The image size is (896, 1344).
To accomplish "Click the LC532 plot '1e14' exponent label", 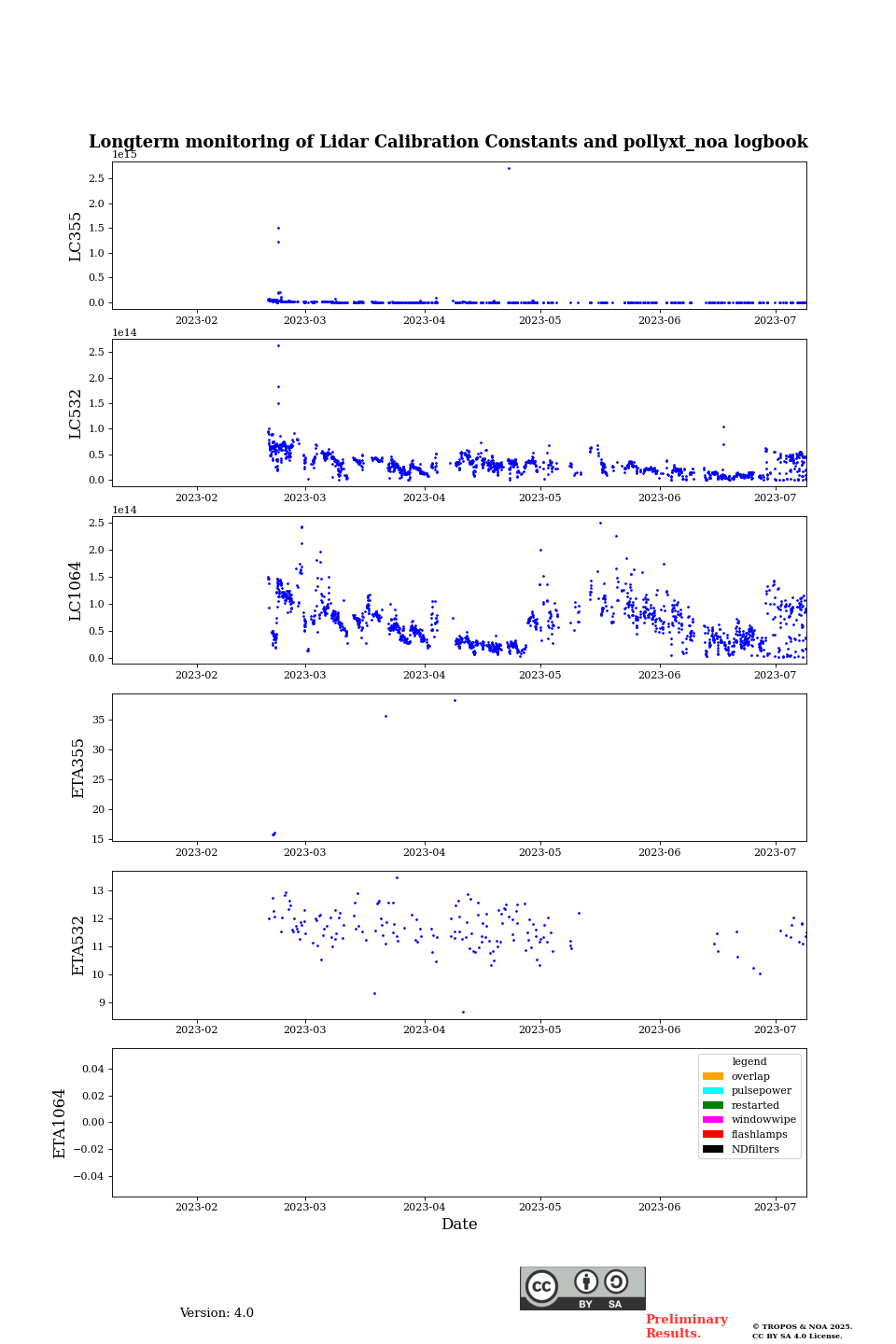I will [125, 332].
